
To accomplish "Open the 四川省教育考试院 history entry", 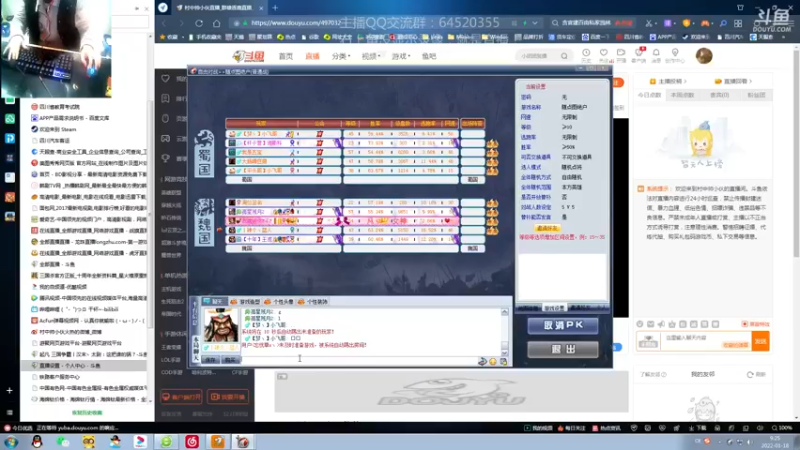I will 85,107.
